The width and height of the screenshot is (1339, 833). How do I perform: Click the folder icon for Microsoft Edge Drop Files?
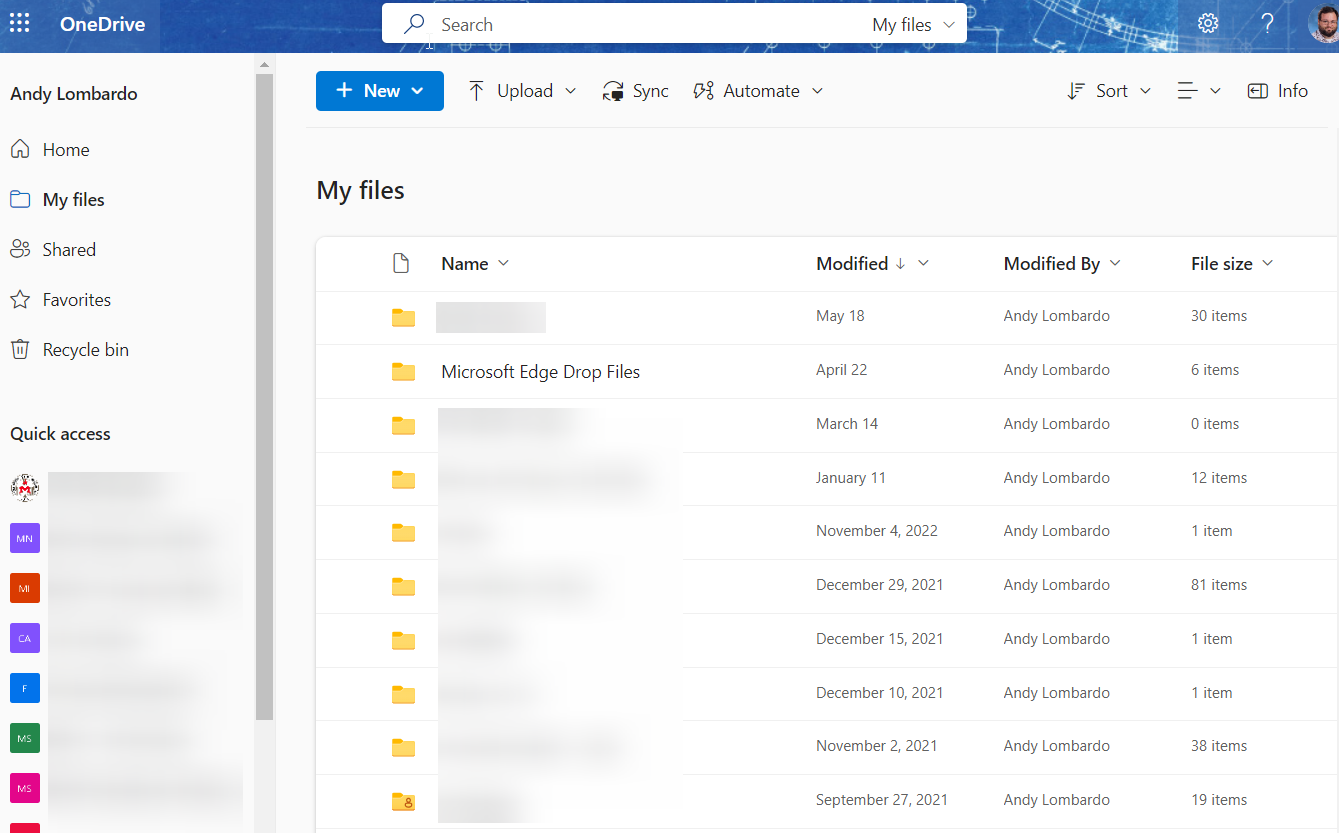(x=403, y=372)
